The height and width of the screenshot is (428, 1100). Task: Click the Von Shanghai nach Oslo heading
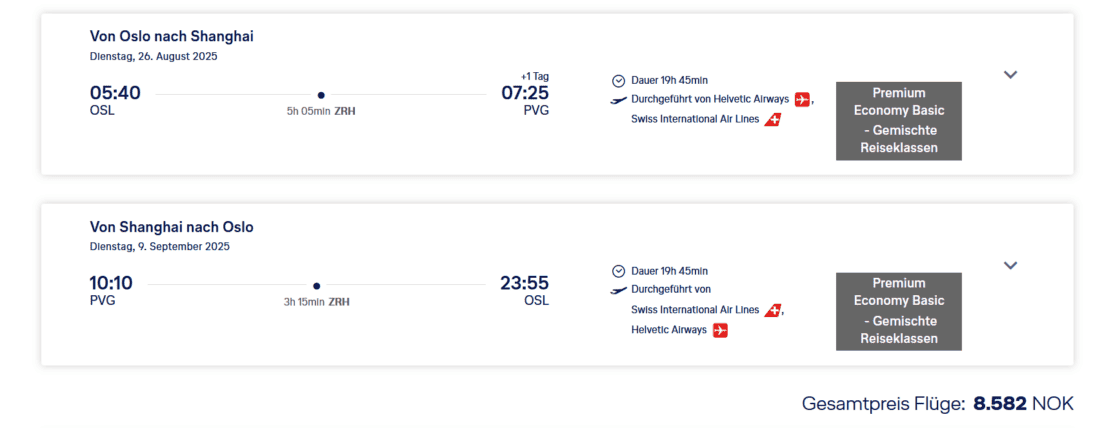coord(172,227)
